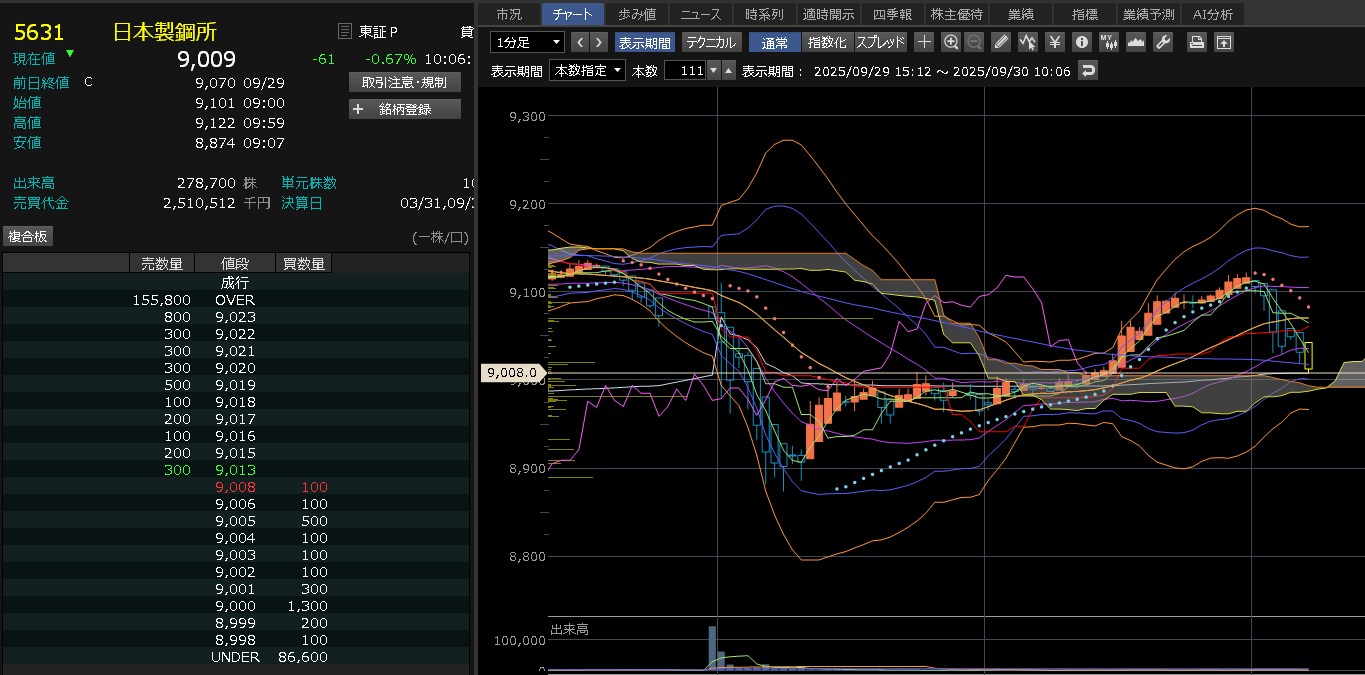
Task: Select the pencil drawing tool
Action: coord(1001,42)
